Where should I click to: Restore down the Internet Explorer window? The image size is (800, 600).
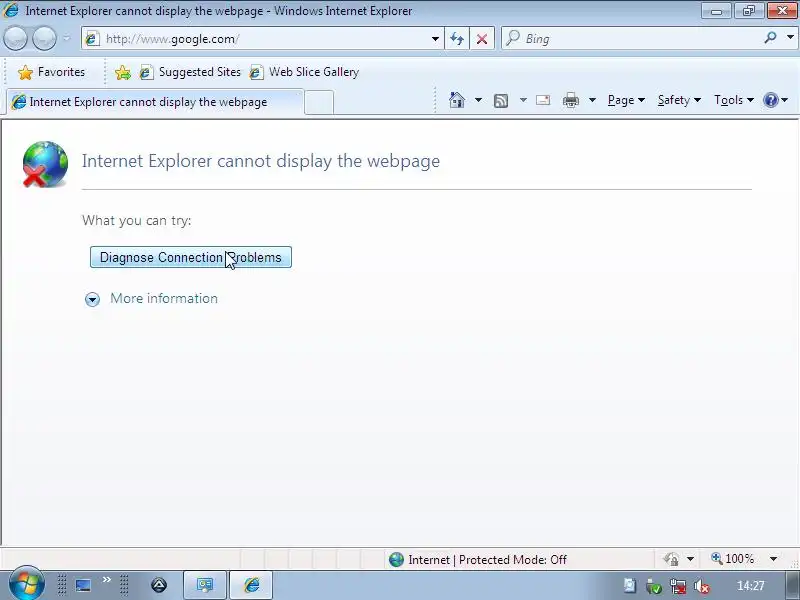(748, 11)
